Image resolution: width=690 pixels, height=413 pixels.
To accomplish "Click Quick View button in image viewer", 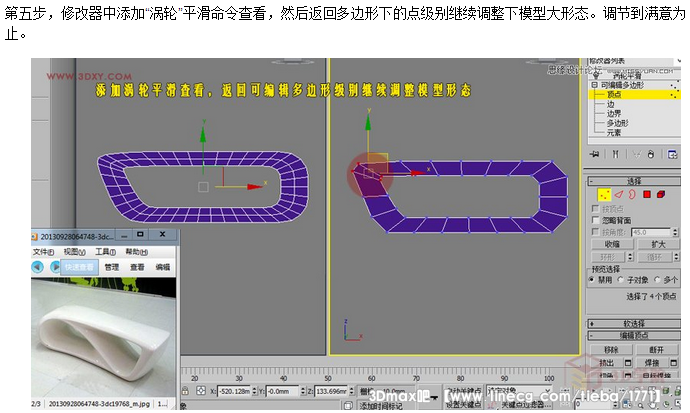I will click(80, 267).
